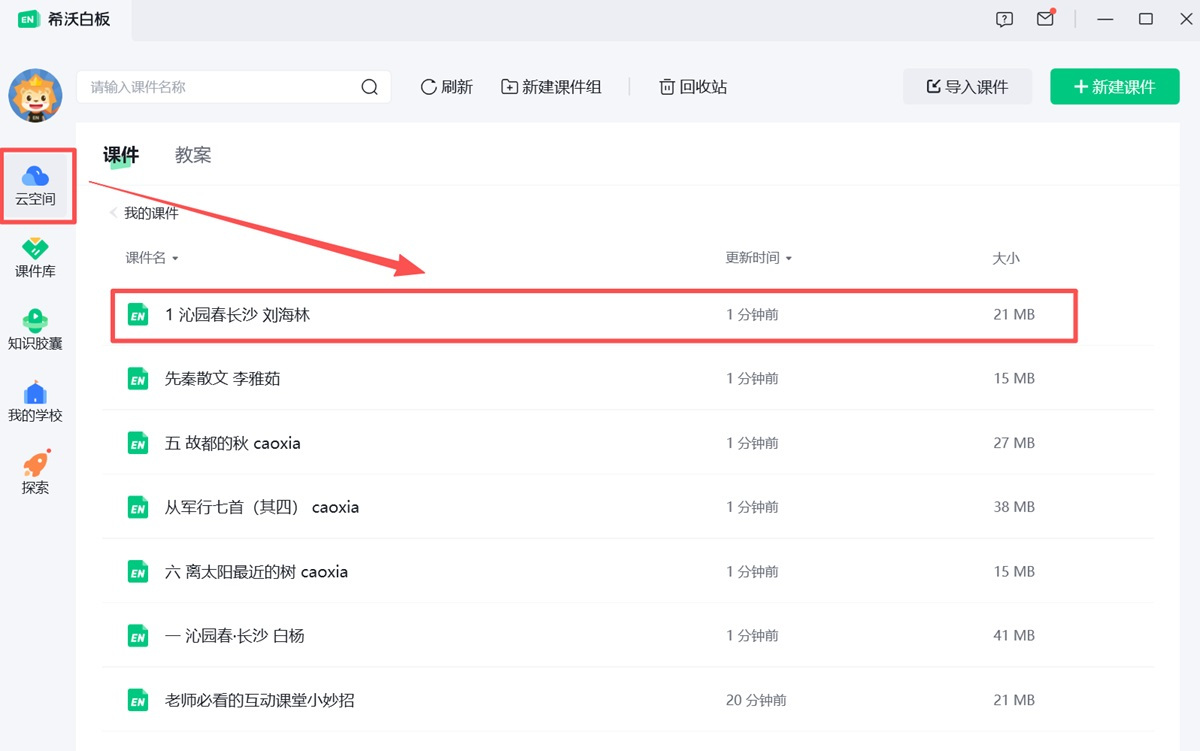The width and height of the screenshot is (1200, 751).
Task: Click the green 新建课件 button
Action: (x=1114, y=87)
